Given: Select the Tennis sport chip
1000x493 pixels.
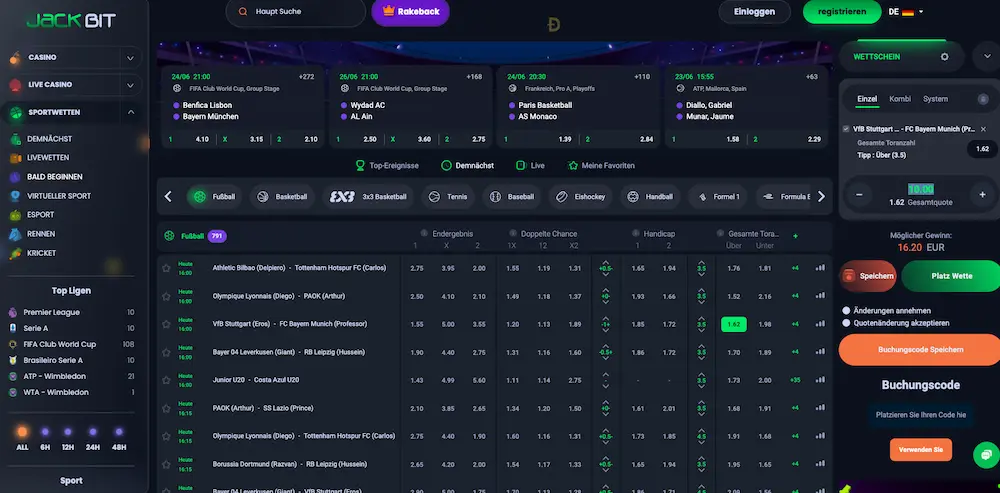Looking at the screenshot, I should click(x=448, y=196).
